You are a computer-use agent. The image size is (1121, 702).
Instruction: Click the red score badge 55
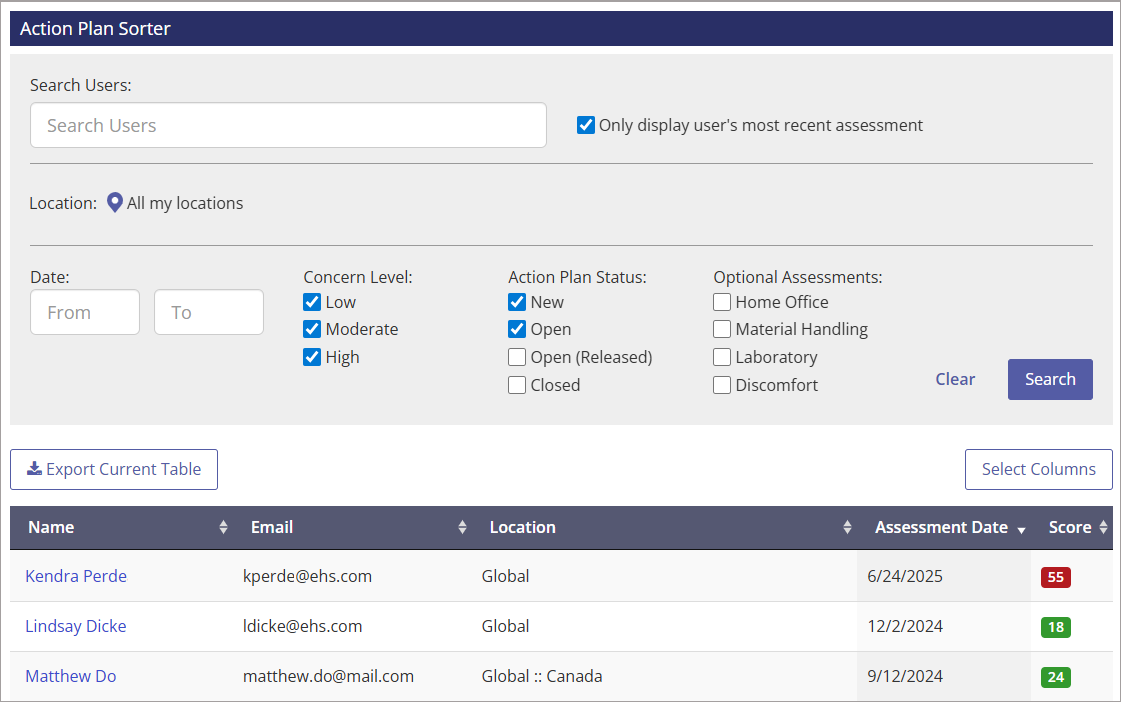(1056, 577)
